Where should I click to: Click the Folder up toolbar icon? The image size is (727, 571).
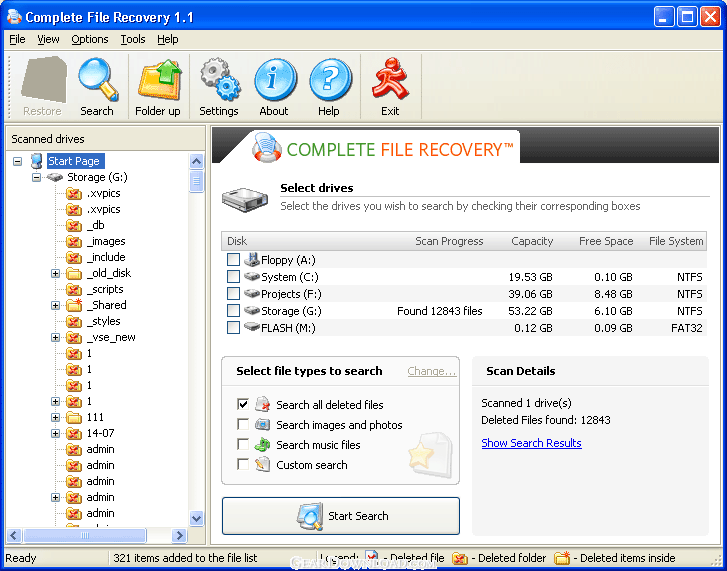[159, 80]
